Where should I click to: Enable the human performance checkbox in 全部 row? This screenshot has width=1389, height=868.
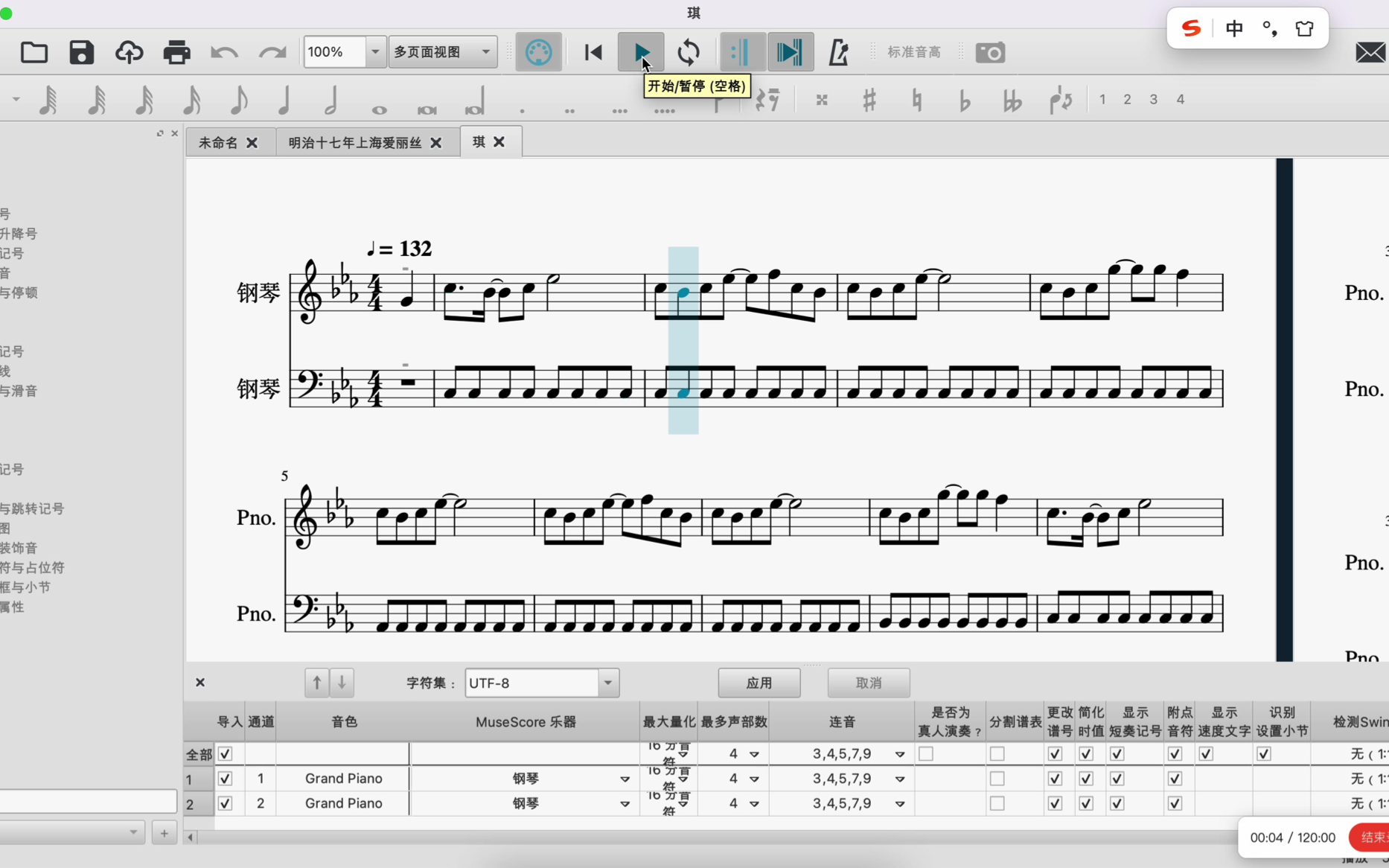point(925,754)
